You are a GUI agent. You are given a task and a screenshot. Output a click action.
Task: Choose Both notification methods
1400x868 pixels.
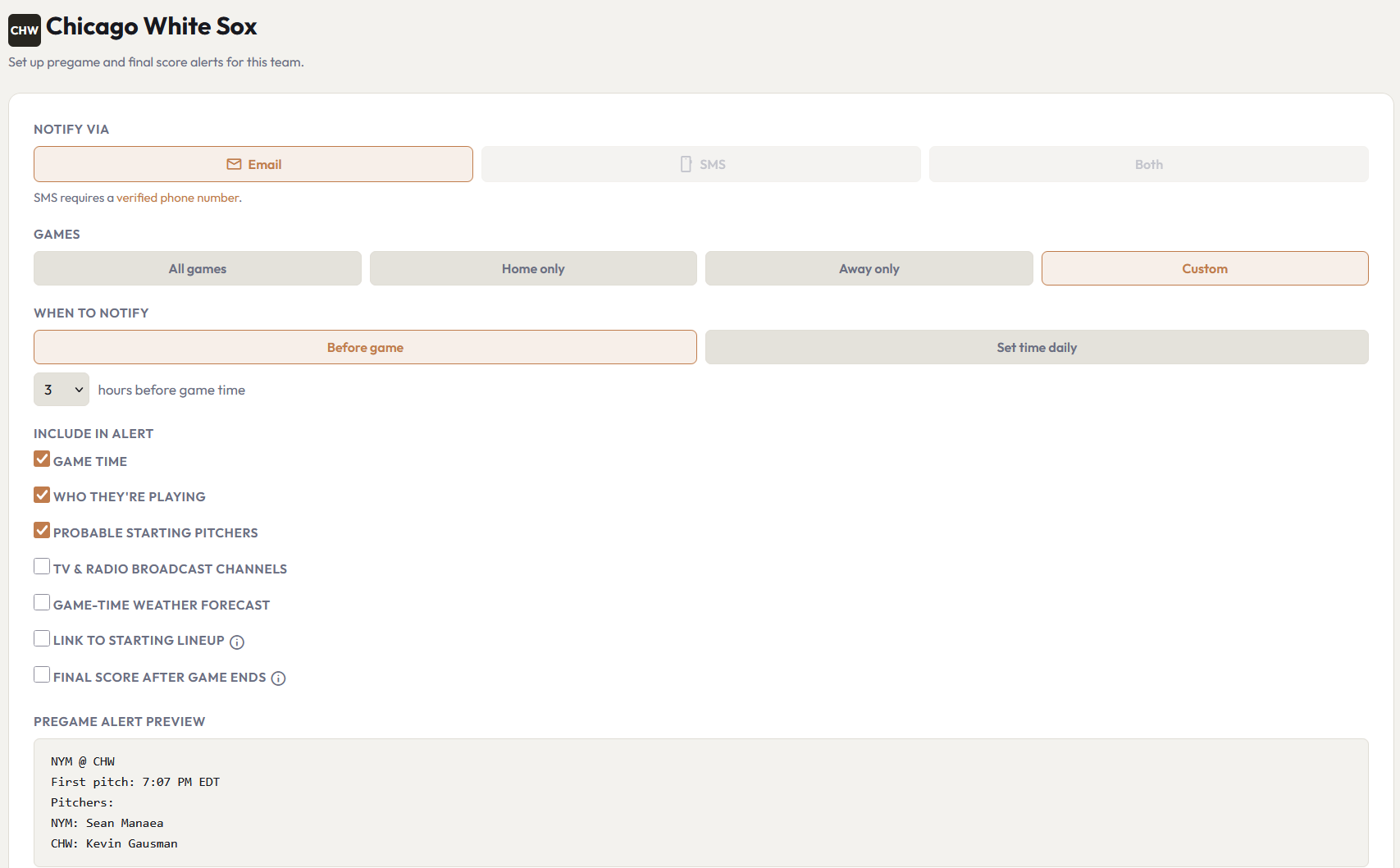point(1149,164)
